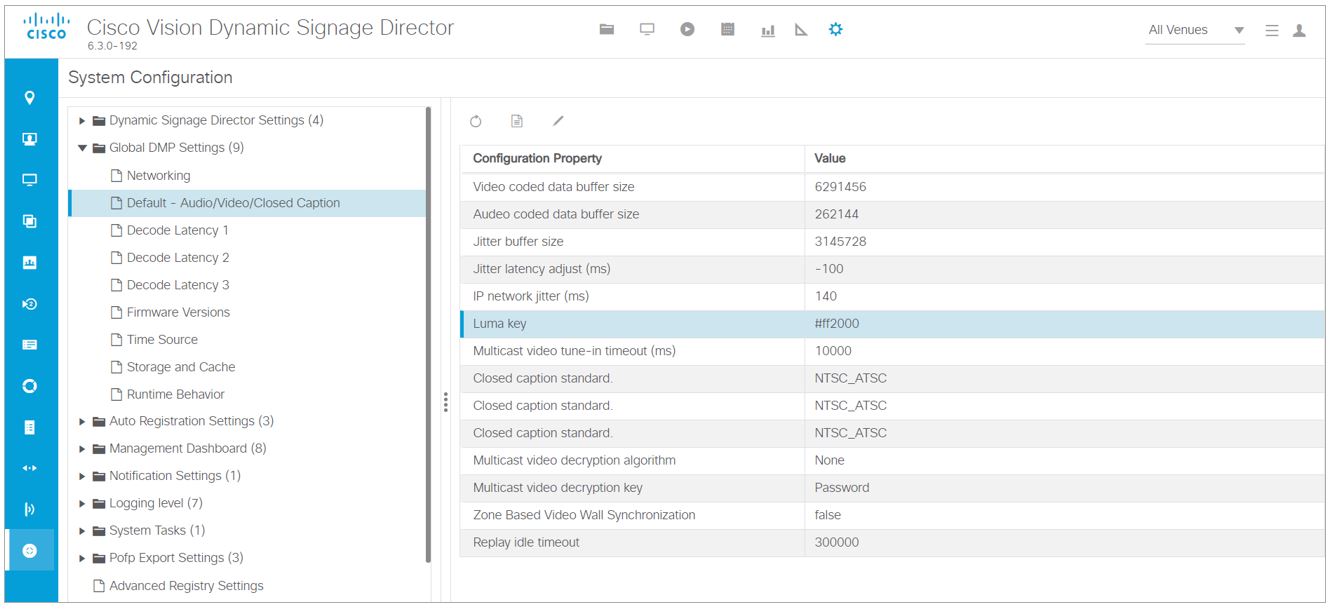Image resolution: width=1332 pixels, height=611 pixels.
Task: Click the play circle icon in header
Action: pos(687,30)
